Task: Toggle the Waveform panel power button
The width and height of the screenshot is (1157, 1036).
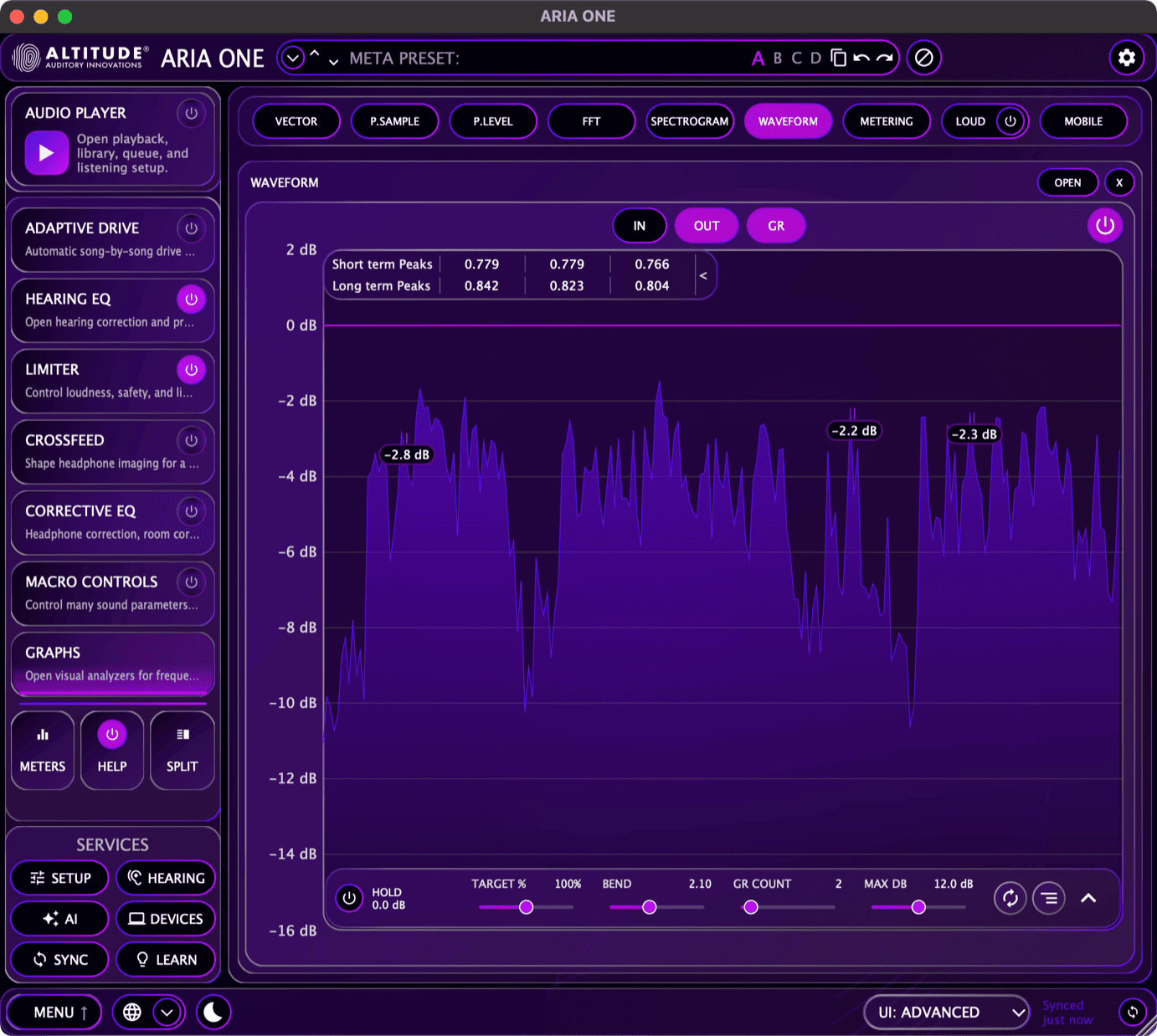Action: click(x=1105, y=225)
